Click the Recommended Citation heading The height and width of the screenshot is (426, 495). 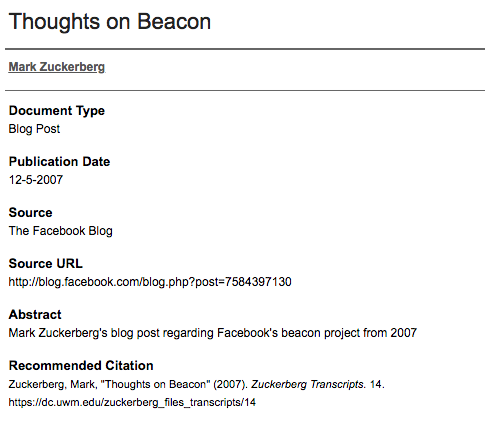tap(81, 366)
